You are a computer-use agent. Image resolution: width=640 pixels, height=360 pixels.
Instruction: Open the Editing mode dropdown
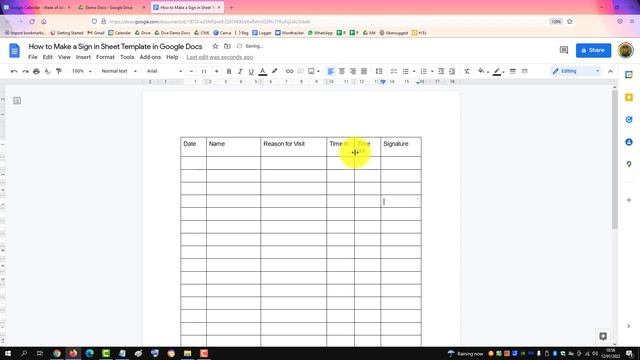[x=576, y=71]
